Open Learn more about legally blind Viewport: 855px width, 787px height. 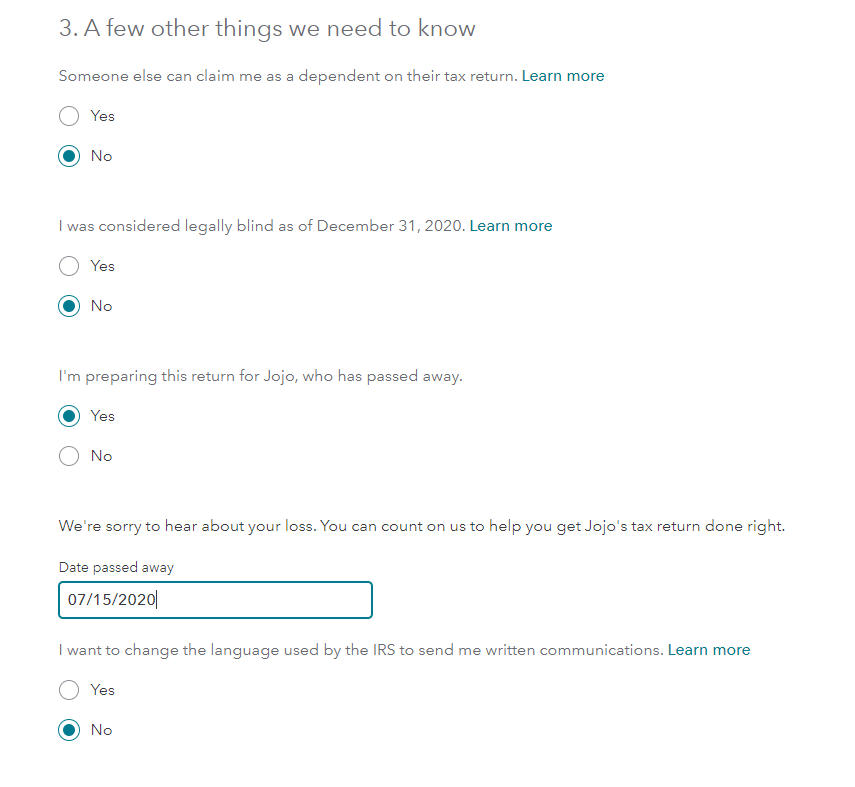point(510,226)
